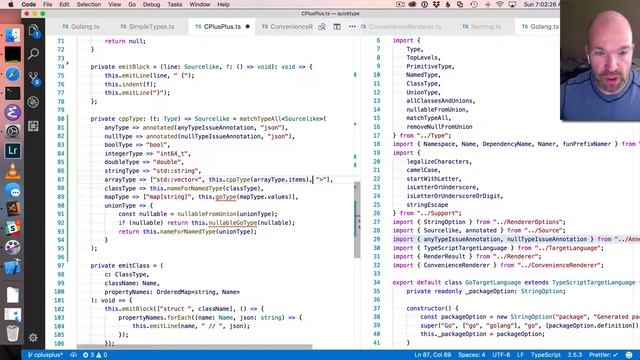This screenshot has height=360, width=640.
Task: Click the left editor horizontal scrollbar
Action: pos(194,347)
